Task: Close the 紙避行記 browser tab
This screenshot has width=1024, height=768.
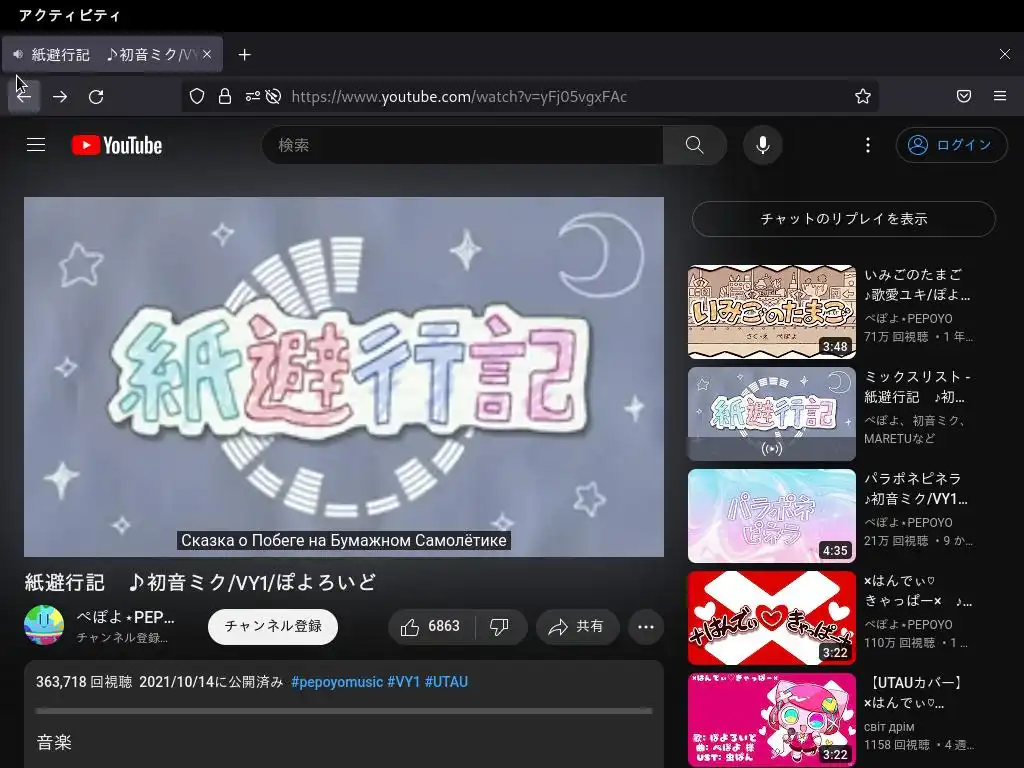Action: click(207, 54)
